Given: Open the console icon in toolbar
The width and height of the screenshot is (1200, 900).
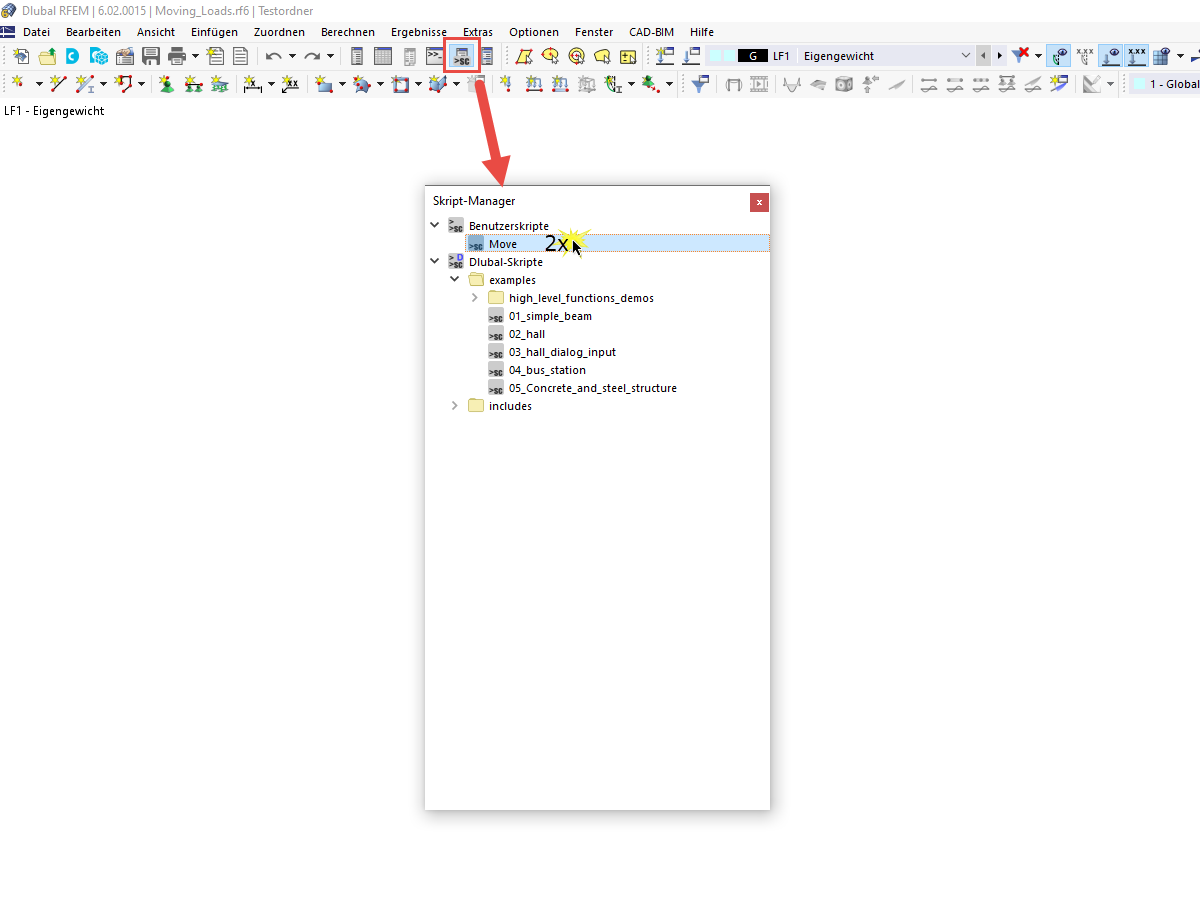Looking at the screenshot, I should (x=434, y=56).
